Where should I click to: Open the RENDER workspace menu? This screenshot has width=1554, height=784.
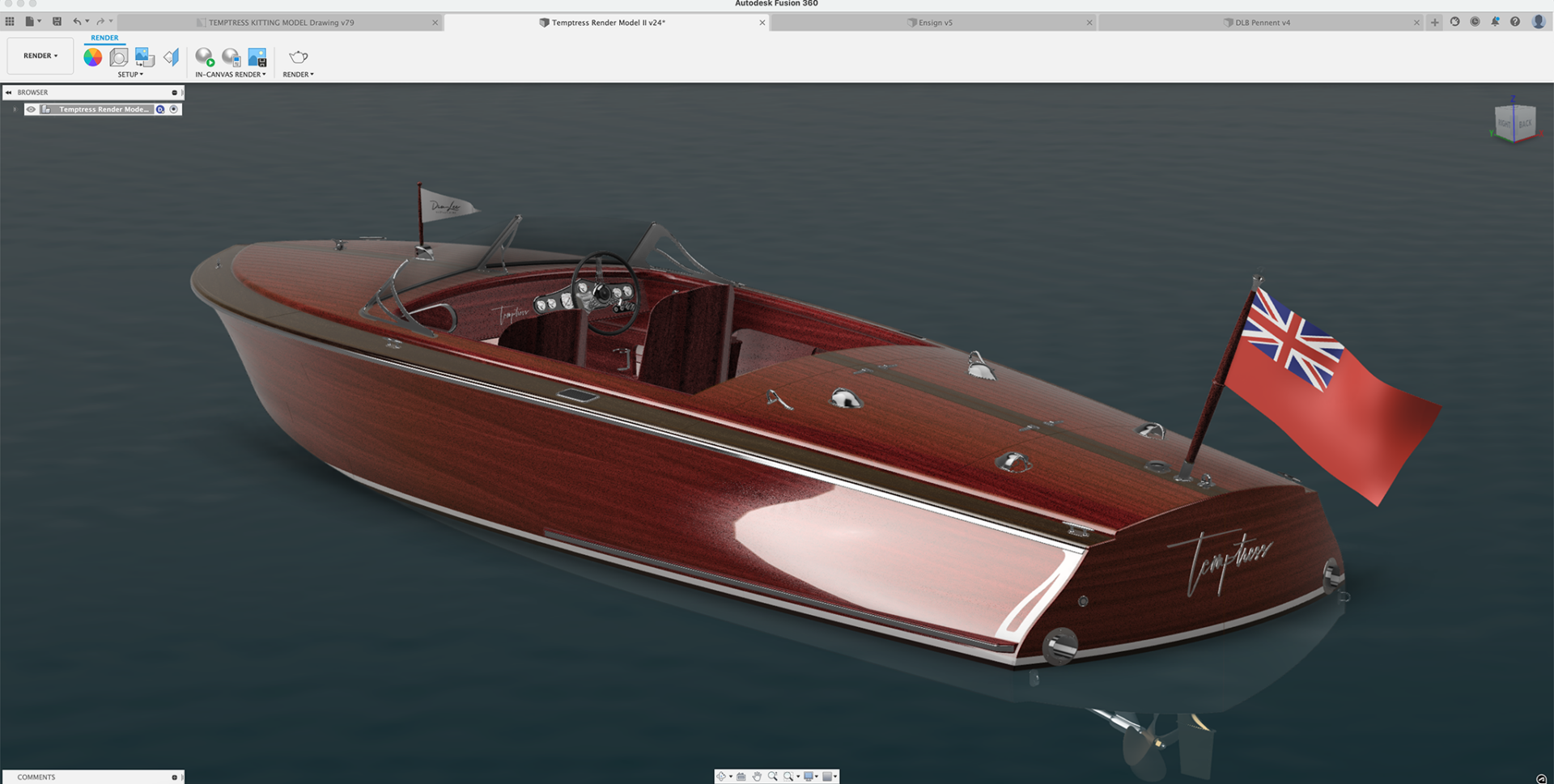point(40,55)
